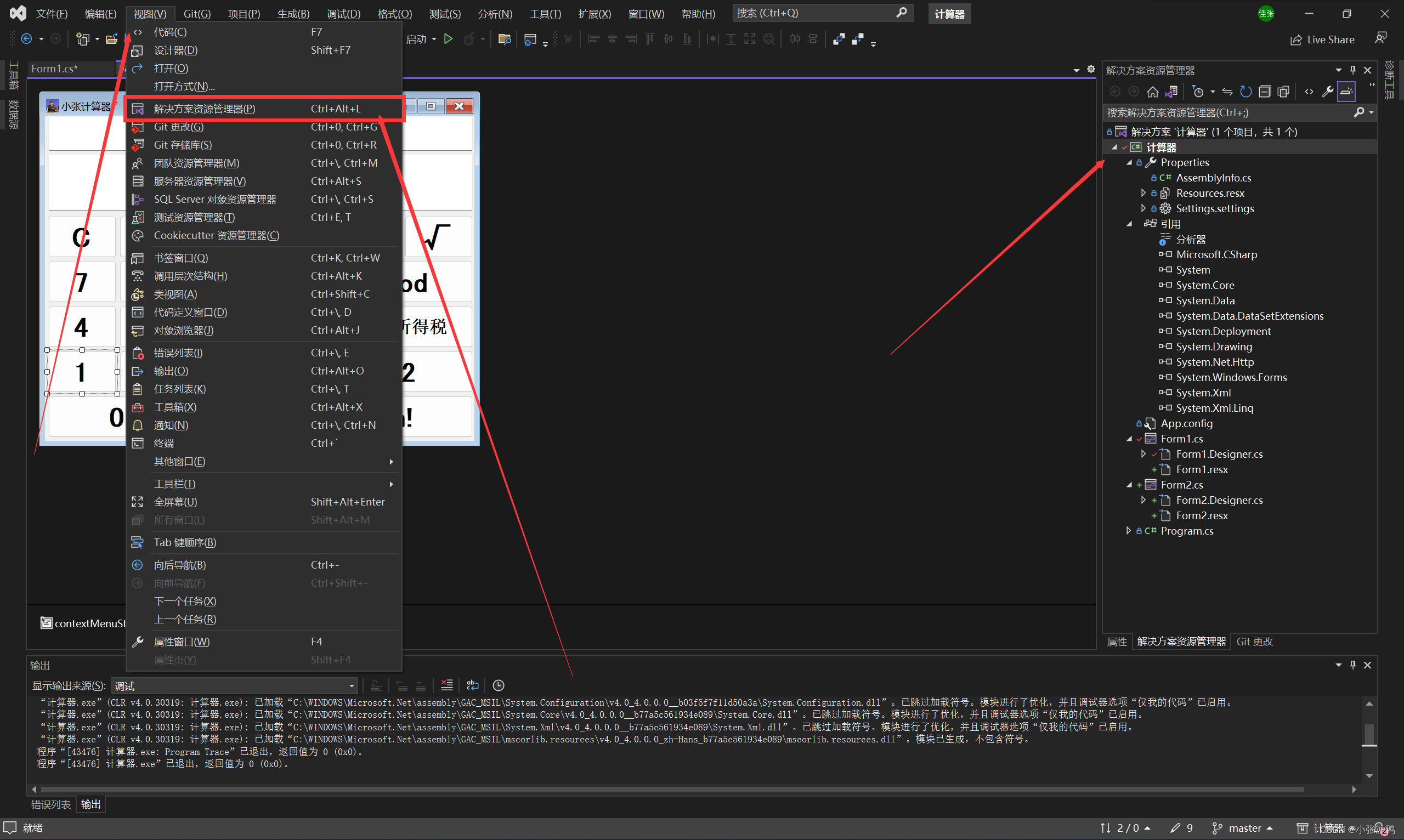Switch to the 错误列表 tab
This screenshot has height=840, width=1404.
[x=51, y=804]
